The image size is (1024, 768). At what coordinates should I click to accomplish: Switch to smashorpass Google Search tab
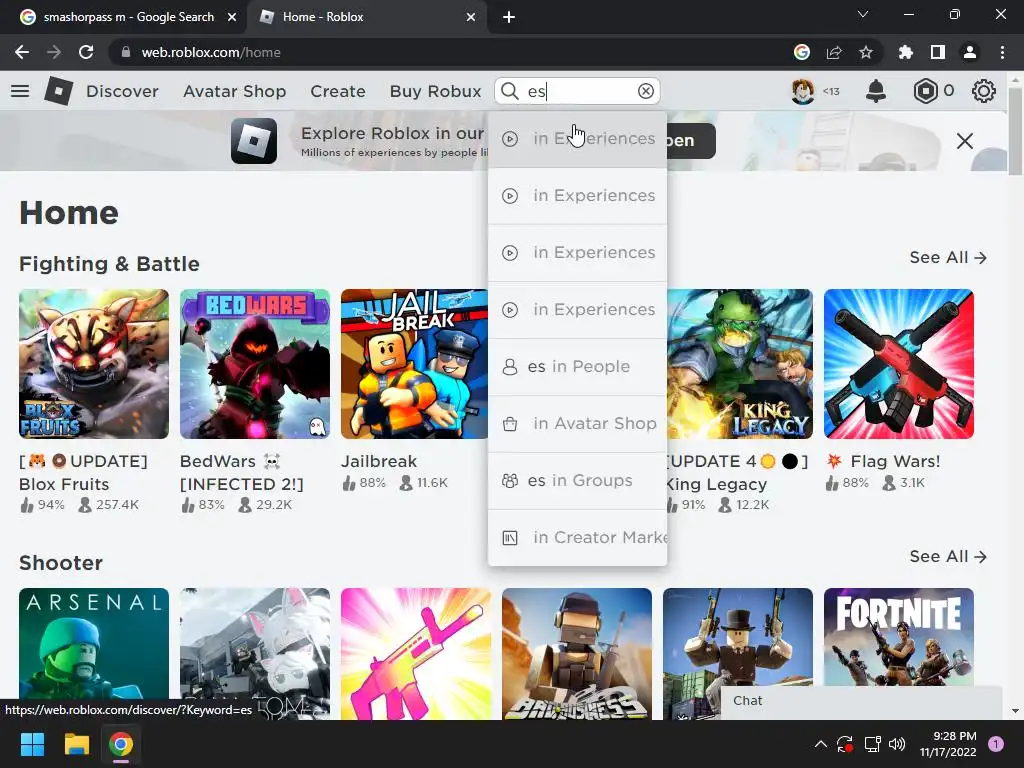(128, 17)
